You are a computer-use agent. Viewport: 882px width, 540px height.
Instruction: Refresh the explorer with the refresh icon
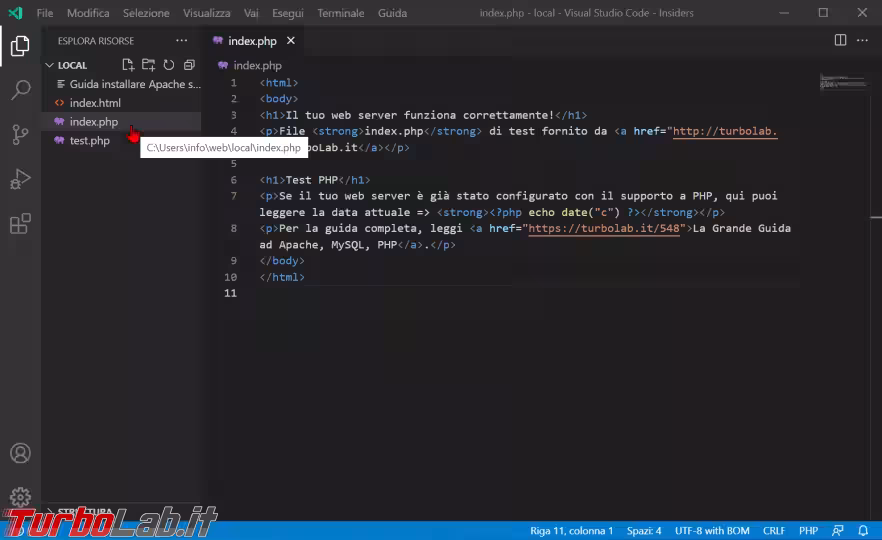(x=169, y=65)
